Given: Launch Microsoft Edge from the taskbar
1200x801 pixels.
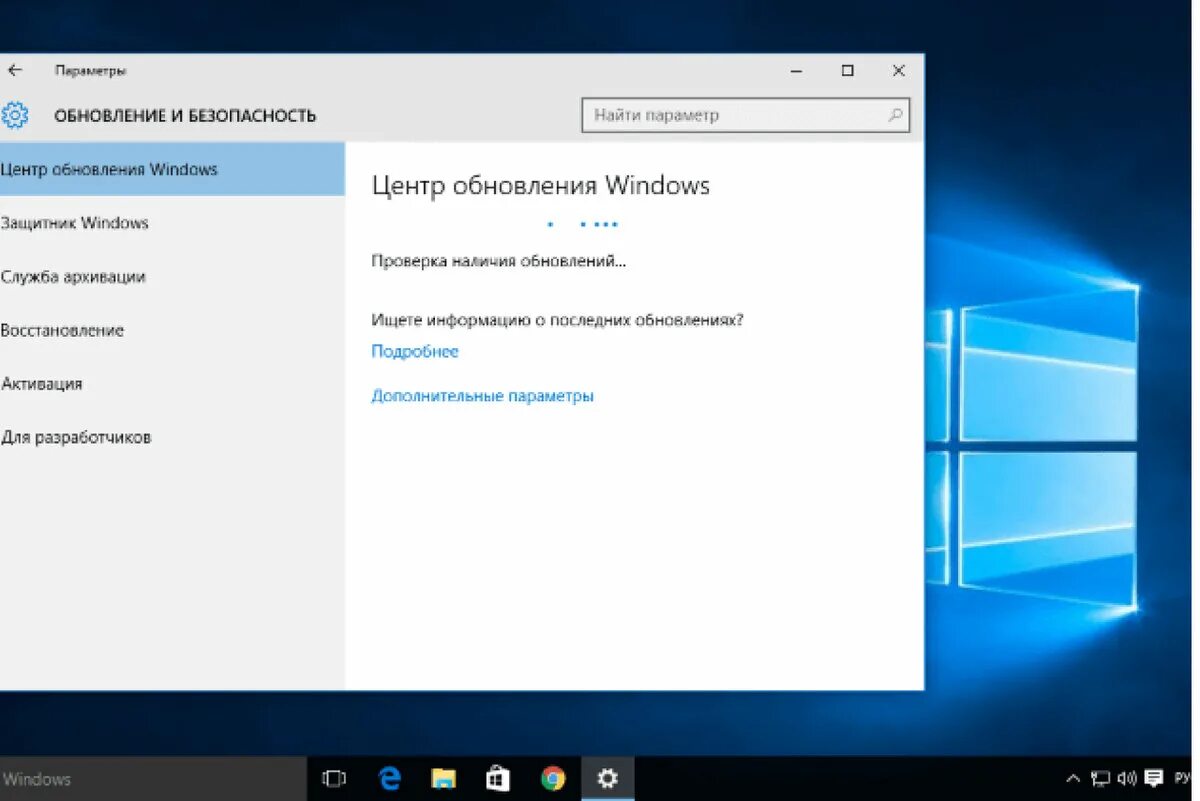Looking at the screenshot, I should [389, 778].
